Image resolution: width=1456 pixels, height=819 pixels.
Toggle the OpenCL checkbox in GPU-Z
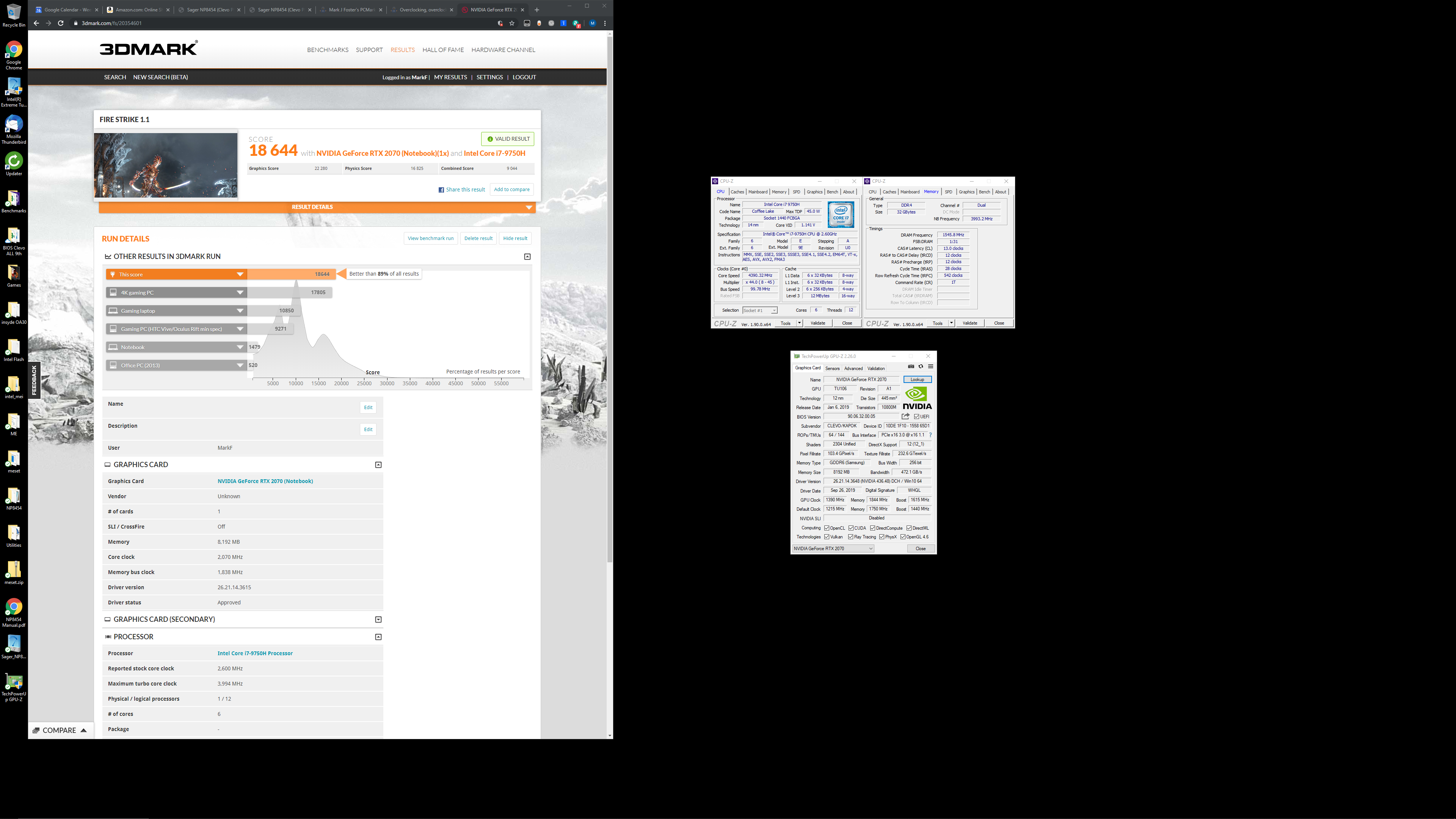(826, 528)
